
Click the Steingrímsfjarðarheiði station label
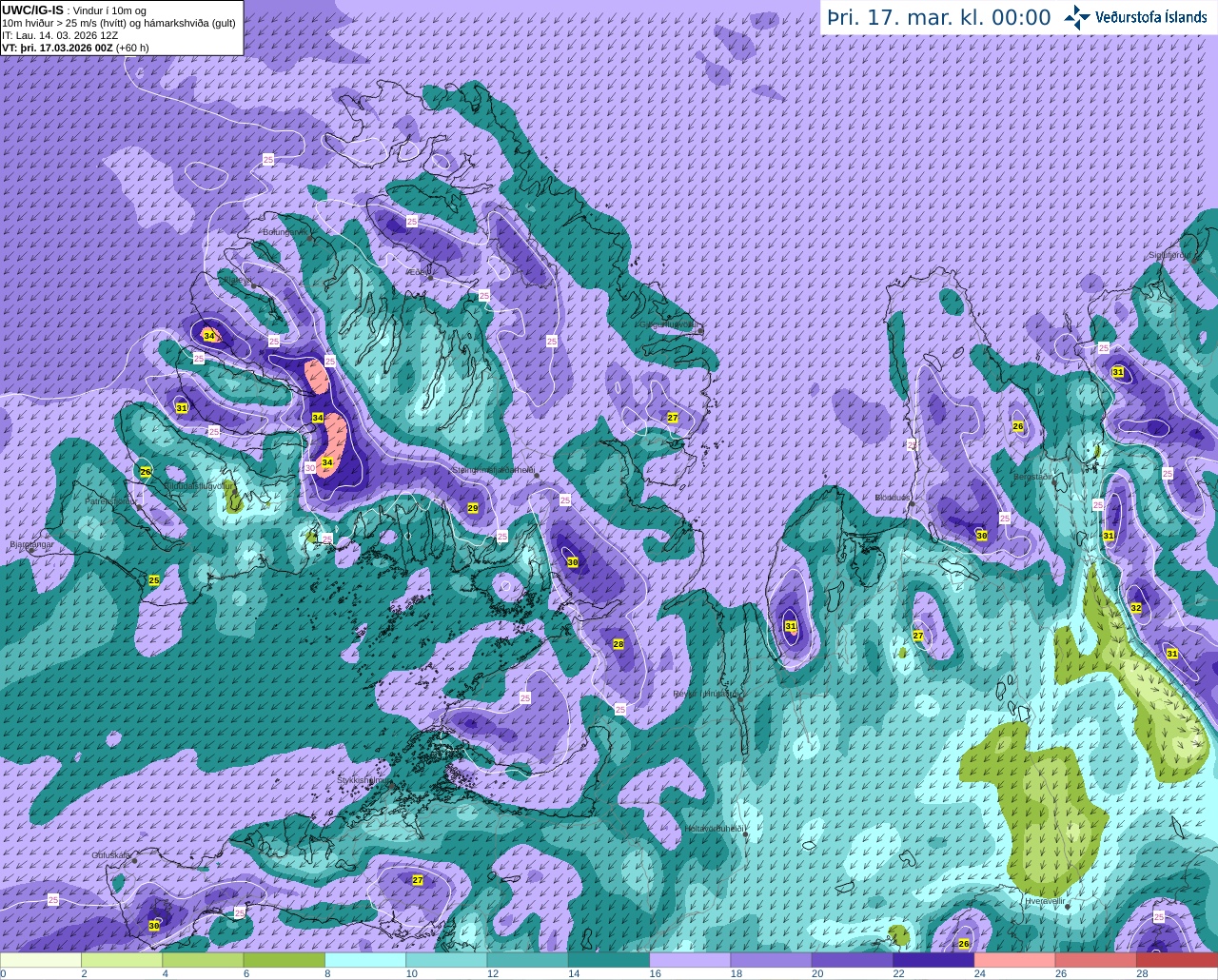coord(493,469)
